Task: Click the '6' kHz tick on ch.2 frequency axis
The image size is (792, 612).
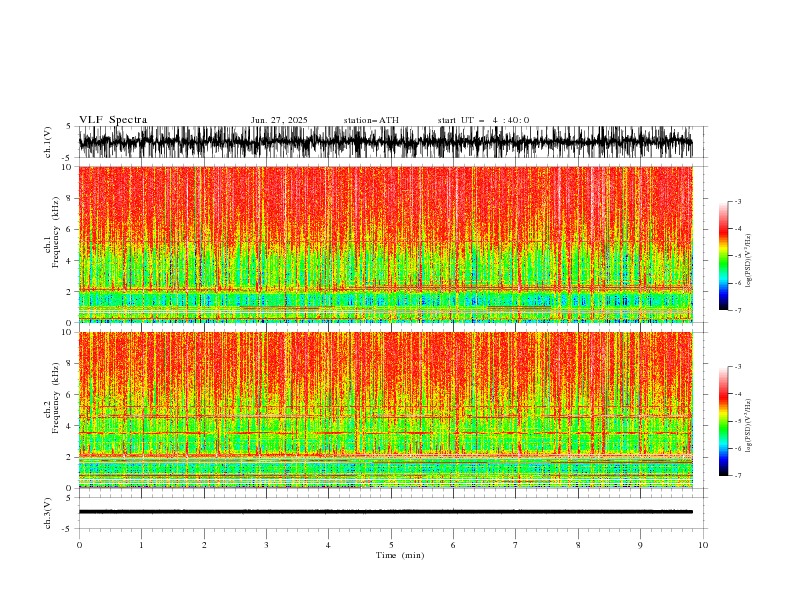Action: [x=70, y=395]
